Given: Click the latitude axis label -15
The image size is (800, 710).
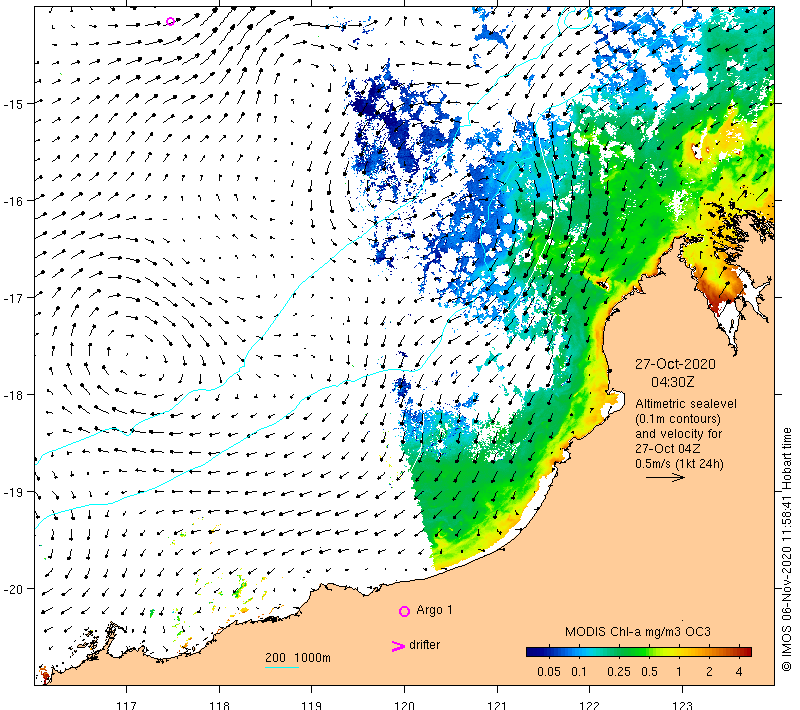Looking at the screenshot, I should (x=13, y=104).
